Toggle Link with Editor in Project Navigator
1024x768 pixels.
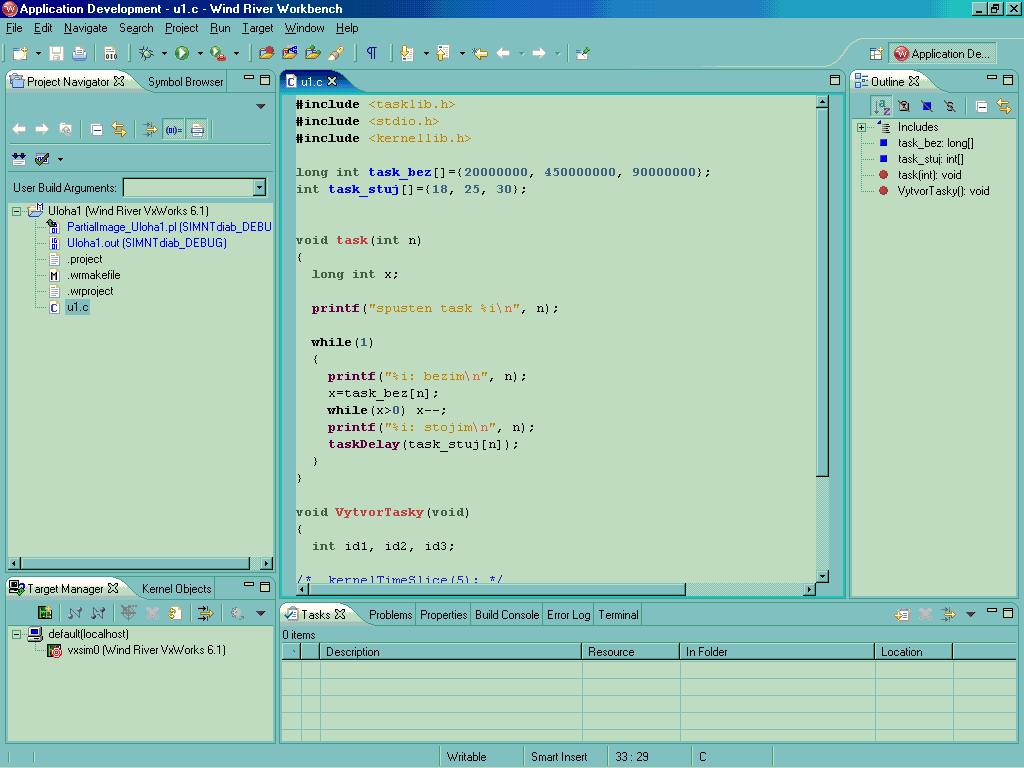119,129
